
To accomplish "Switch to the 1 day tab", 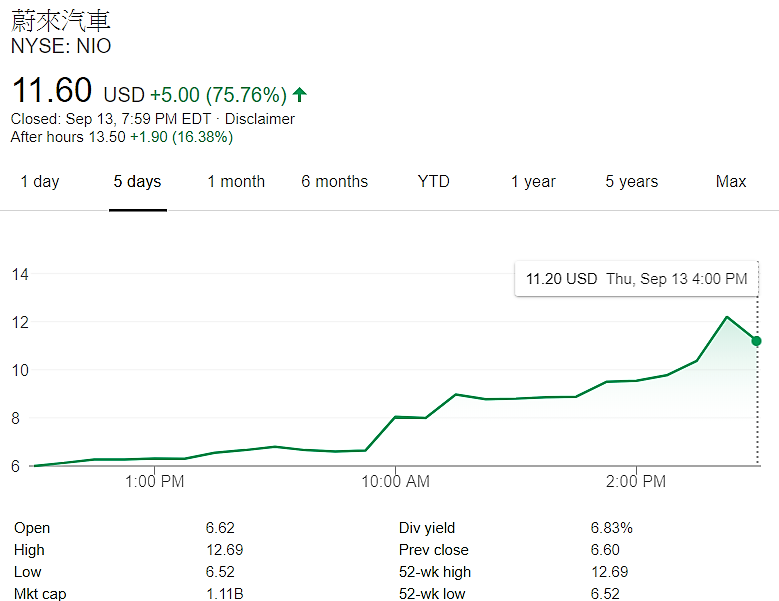I will [40, 182].
